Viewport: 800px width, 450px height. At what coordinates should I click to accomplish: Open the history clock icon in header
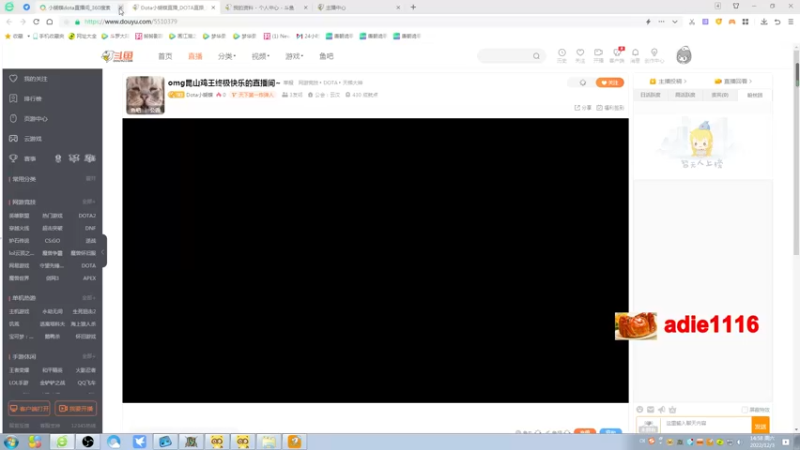click(x=562, y=53)
